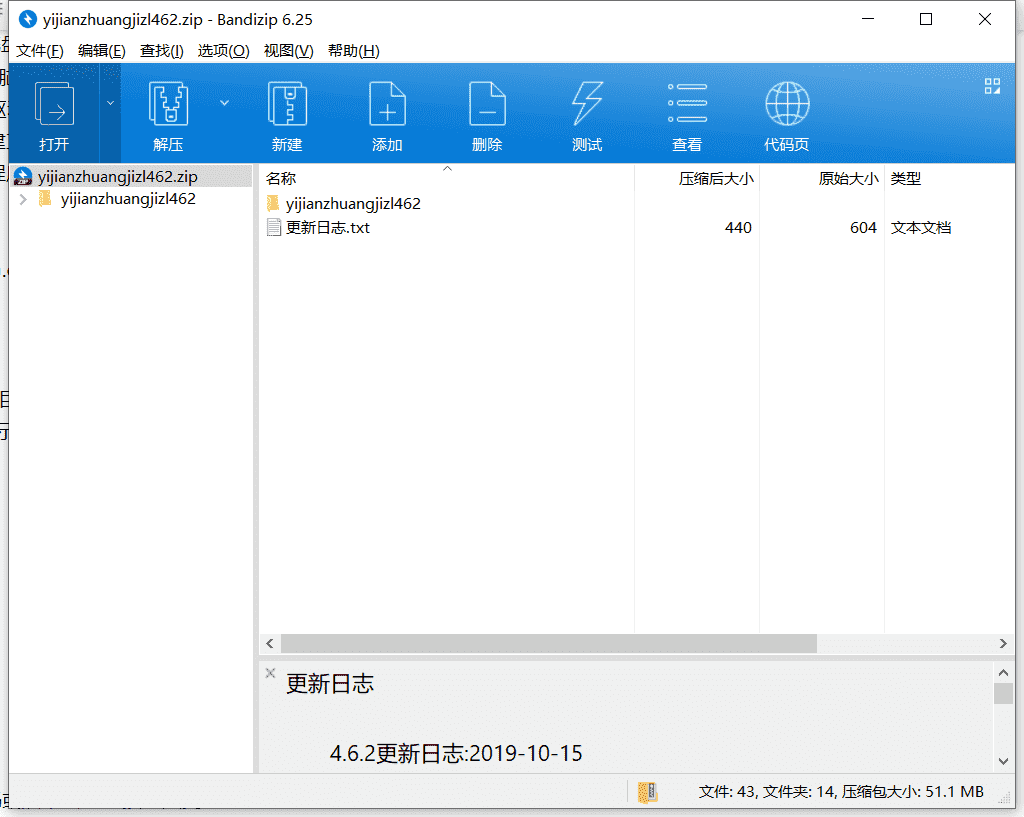Open the 文件(F) menu
The width and height of the screenshot is (1024, 817).
40,51
